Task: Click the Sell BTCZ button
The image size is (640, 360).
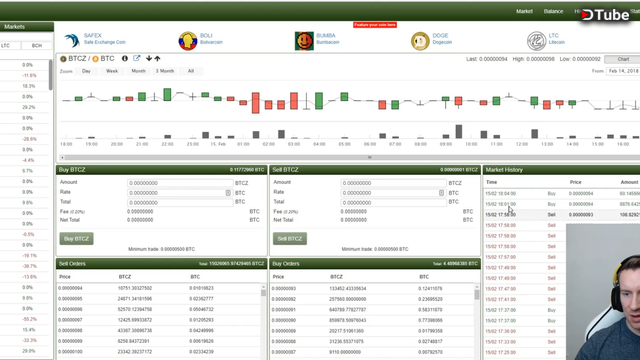Action: point(290,239)
